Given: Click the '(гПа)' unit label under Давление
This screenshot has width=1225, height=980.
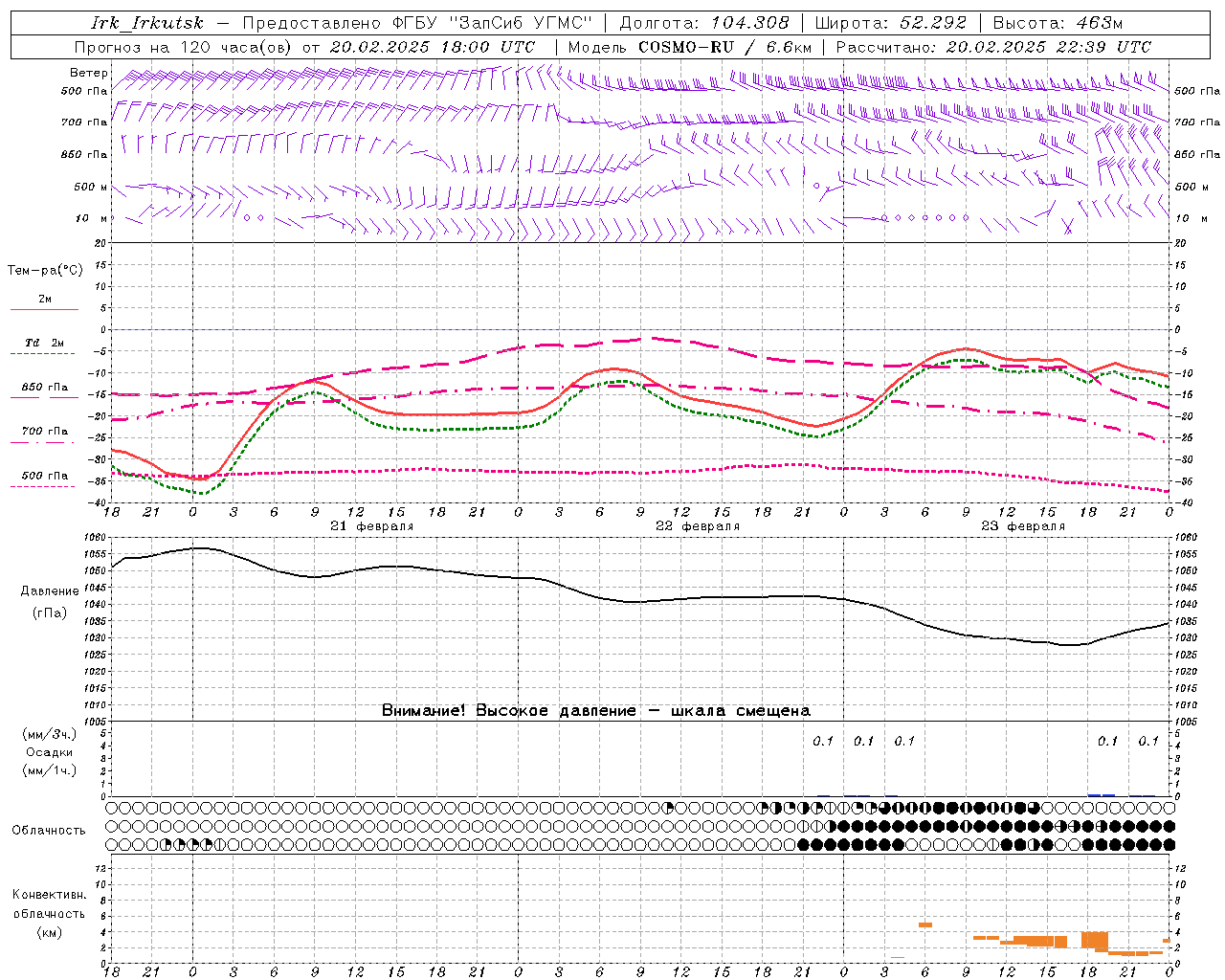Looking at the screenshot, I should click(50, 612).
